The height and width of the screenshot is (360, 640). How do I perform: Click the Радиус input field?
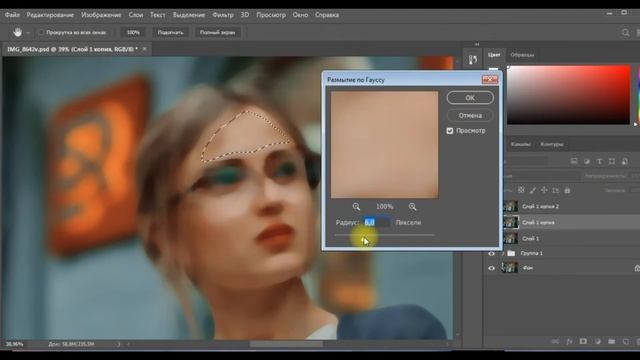point(376,222)
